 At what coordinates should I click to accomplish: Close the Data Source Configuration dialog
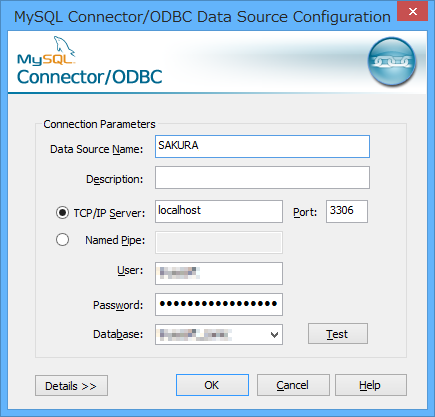tap(413, 12)
